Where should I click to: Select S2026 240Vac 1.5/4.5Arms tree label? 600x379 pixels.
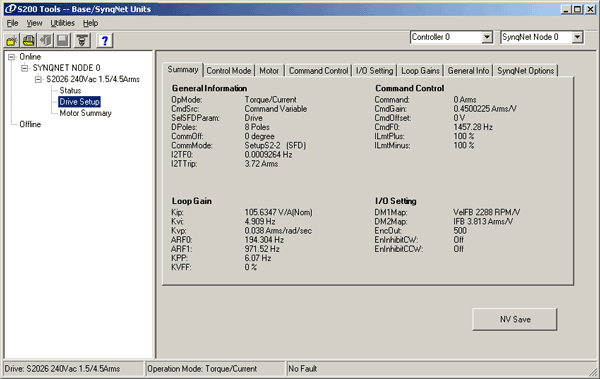(93, 80)
